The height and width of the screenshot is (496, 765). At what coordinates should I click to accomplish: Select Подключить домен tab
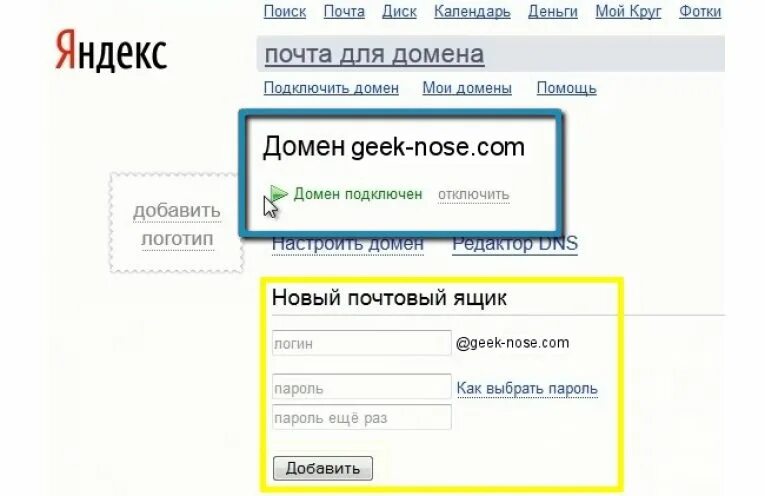pyautogui.click(x=331, y=88)
